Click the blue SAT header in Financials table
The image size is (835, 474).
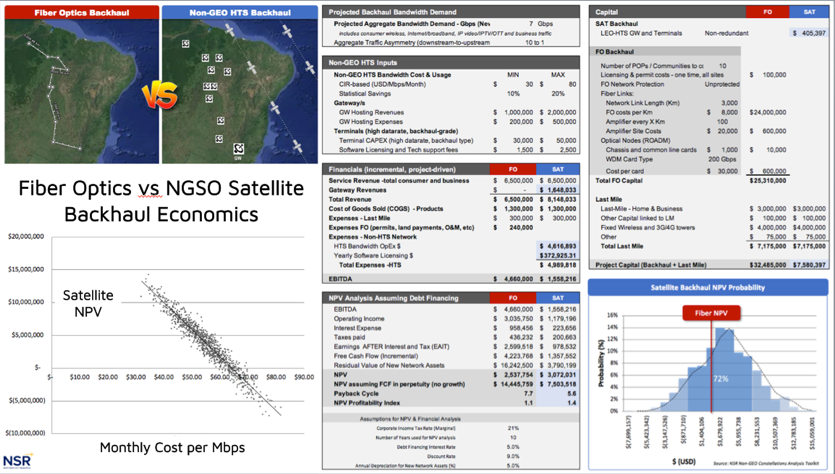tap(558, 169)
